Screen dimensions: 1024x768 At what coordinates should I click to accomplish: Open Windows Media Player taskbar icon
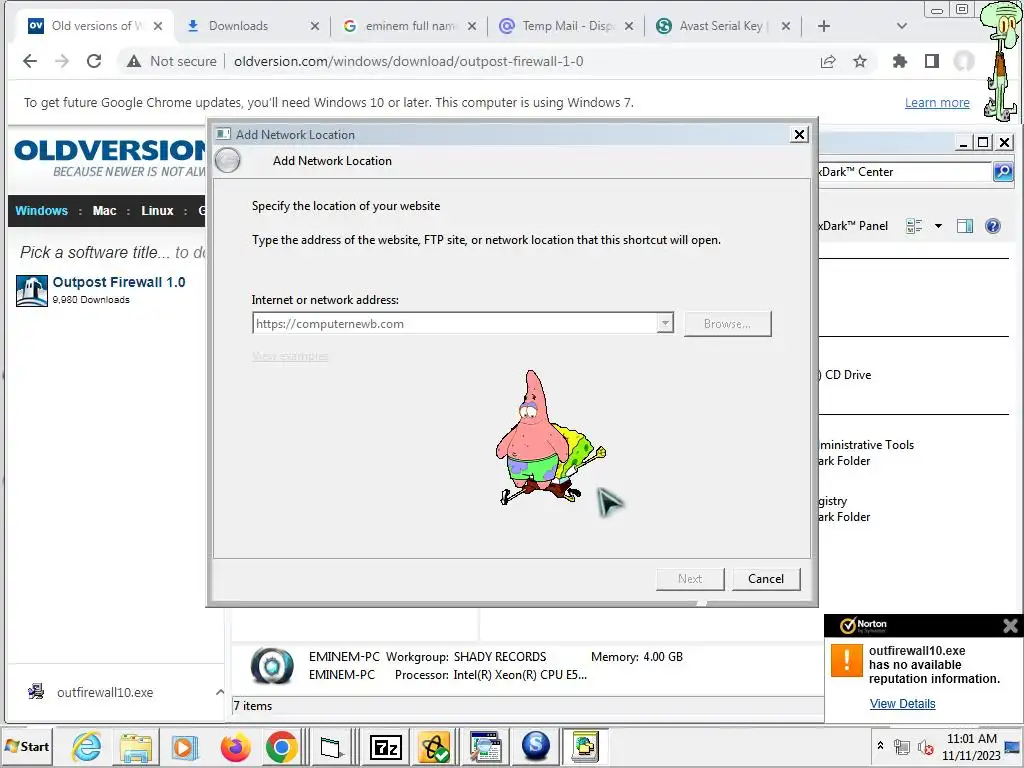(x=184, y=746)
